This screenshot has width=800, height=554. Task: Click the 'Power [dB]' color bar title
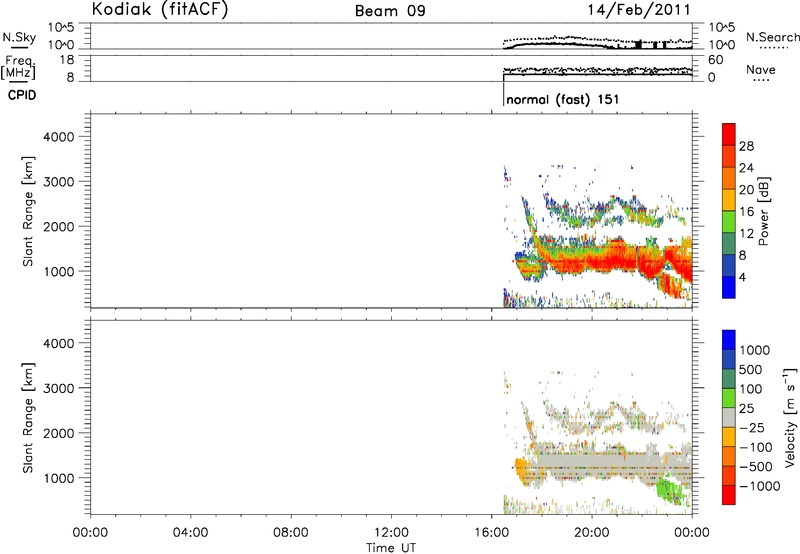coord(763,211)
